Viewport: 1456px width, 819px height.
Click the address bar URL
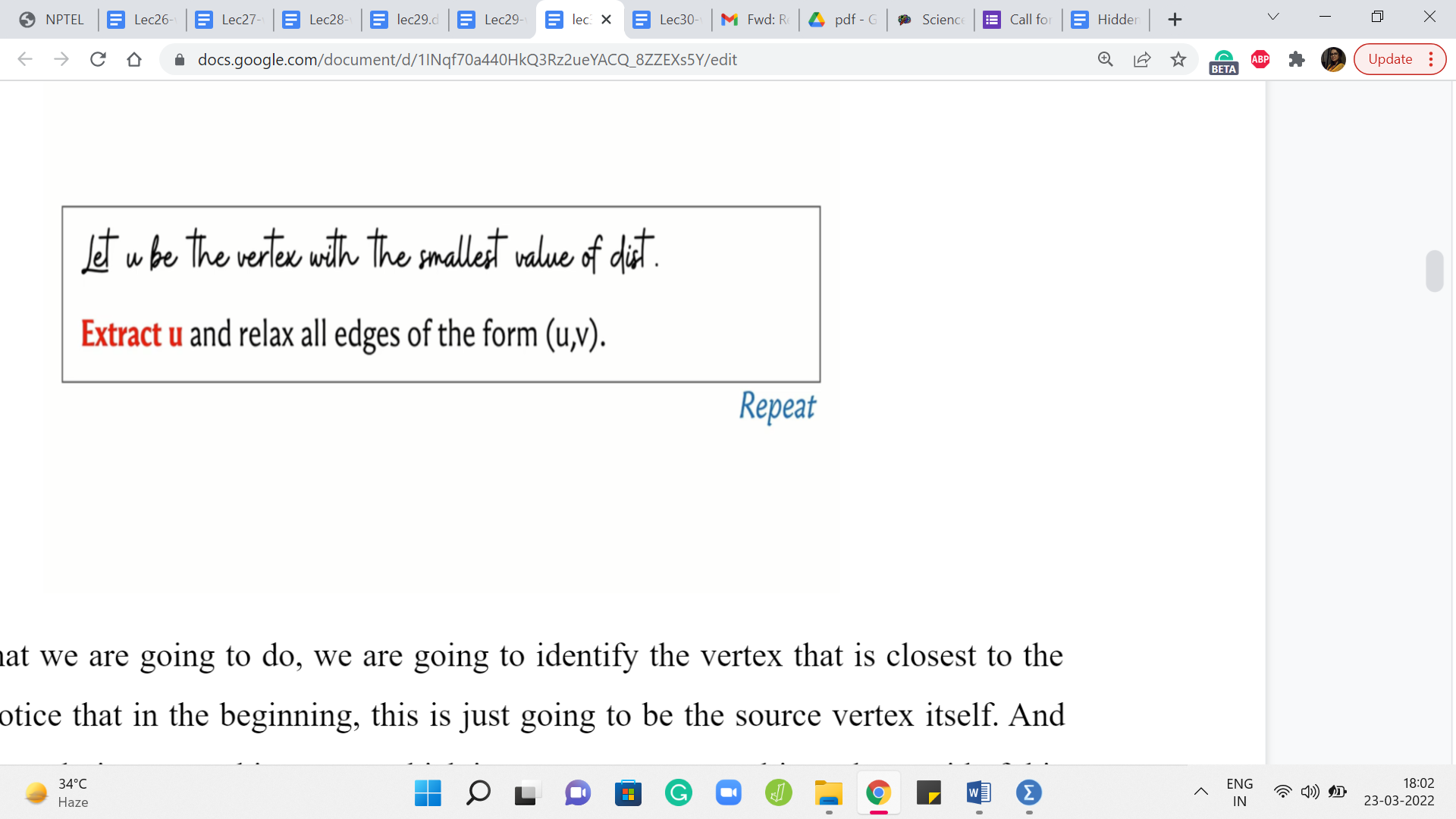[x=466, y=59]
